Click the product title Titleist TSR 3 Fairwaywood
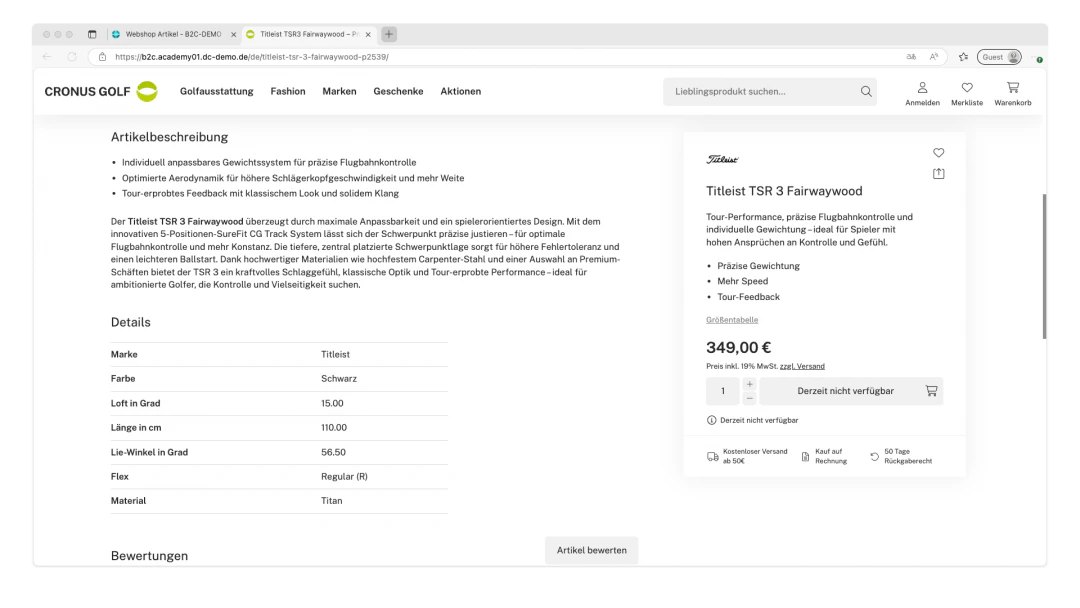The image size is (1080, 608). pyautogui.click(x=784, y=191)
